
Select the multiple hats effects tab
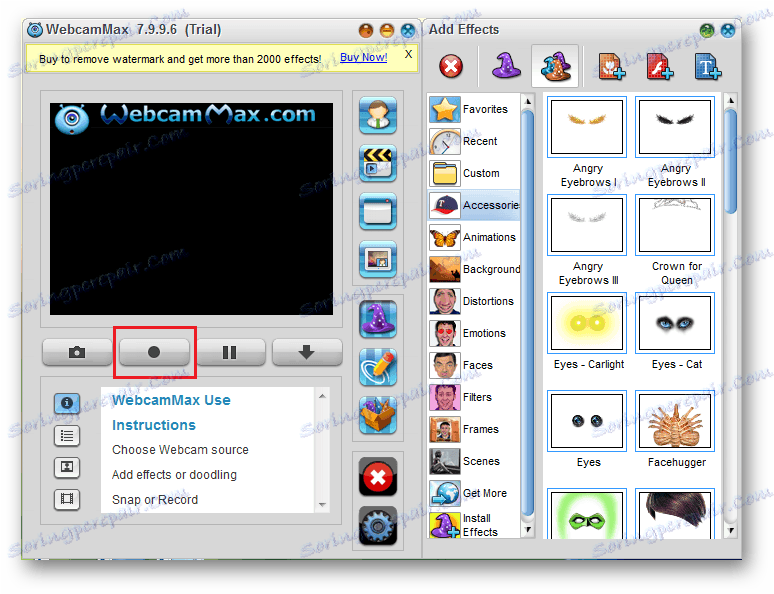(x=555, y=66)
